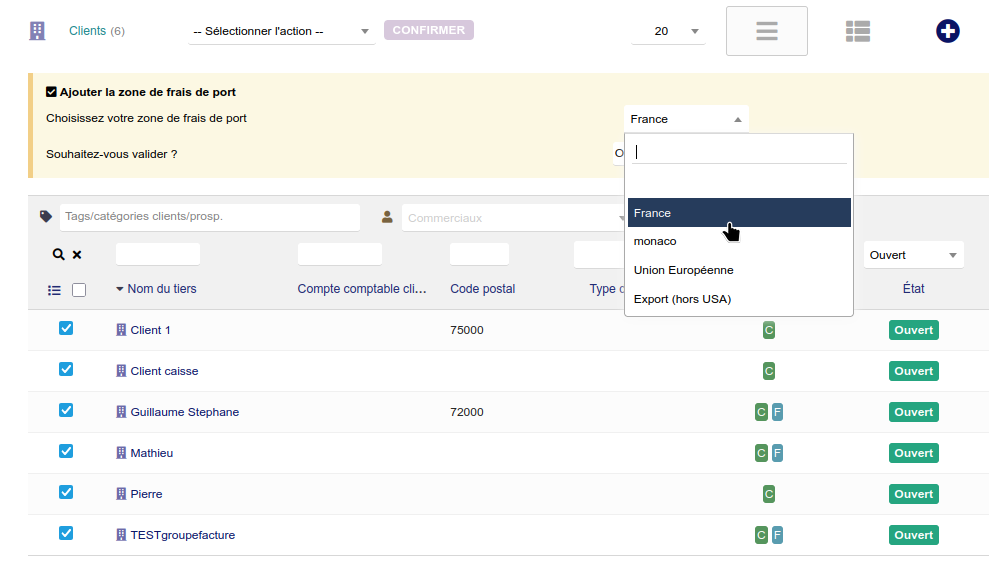
Task: Open the Guillaume Stephane client link
Action: click(x=184, y=412)
